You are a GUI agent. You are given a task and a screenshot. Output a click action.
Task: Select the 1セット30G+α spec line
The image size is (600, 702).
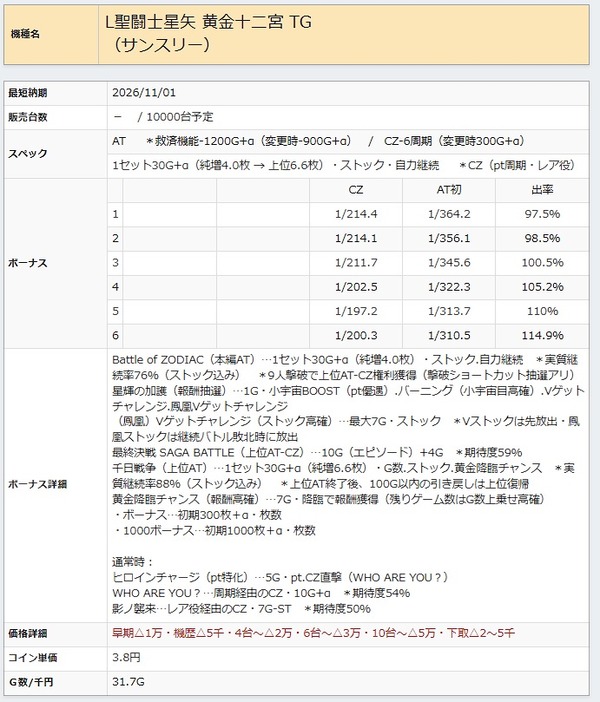[344, 165]
